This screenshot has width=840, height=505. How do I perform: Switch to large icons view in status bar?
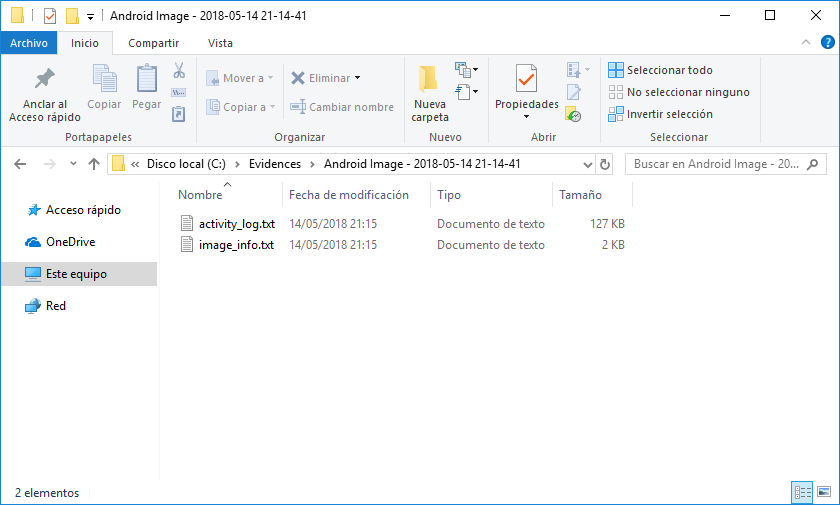point(824,492)
